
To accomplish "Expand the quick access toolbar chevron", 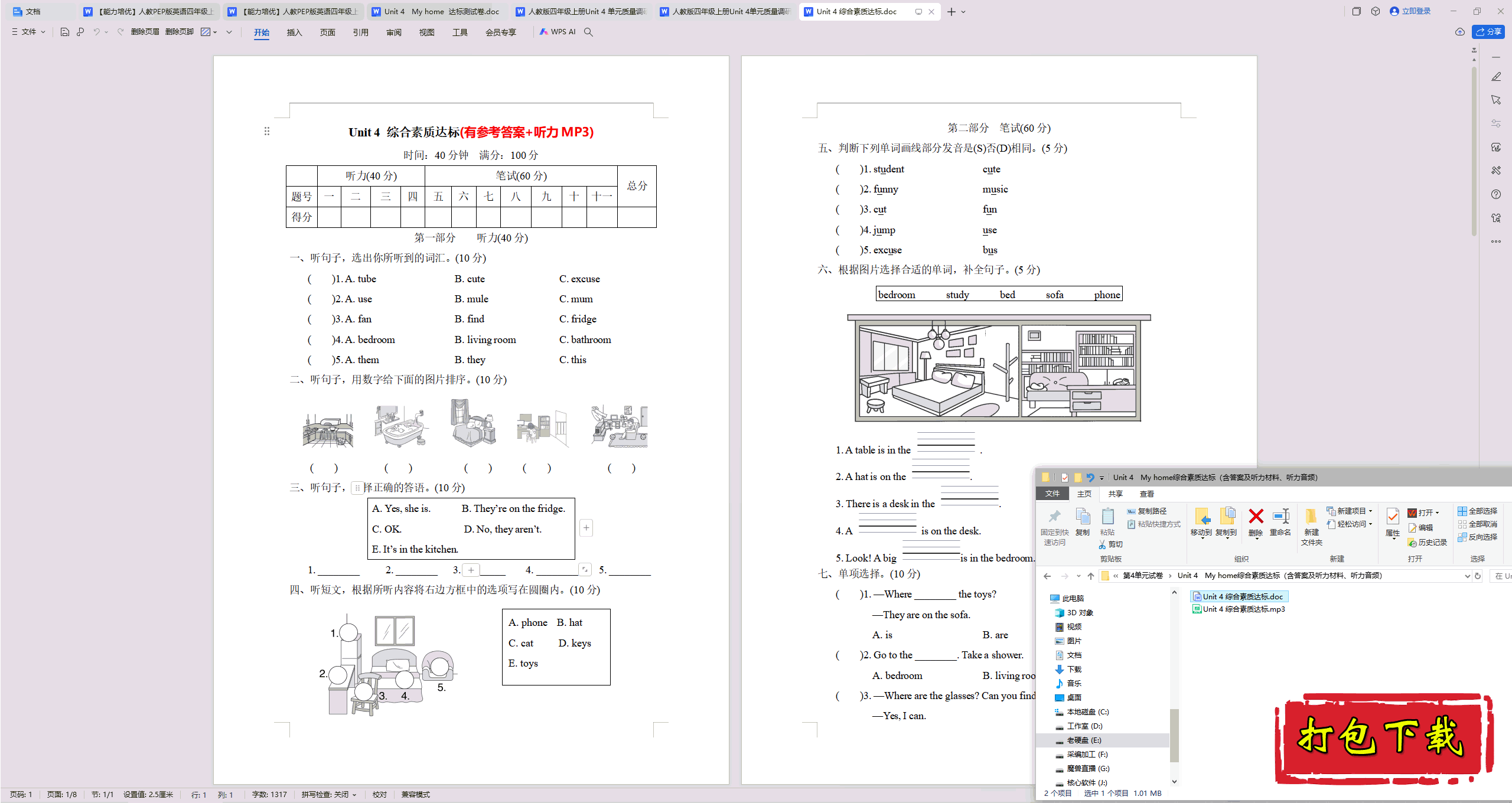I will click(x=229, y=32).
